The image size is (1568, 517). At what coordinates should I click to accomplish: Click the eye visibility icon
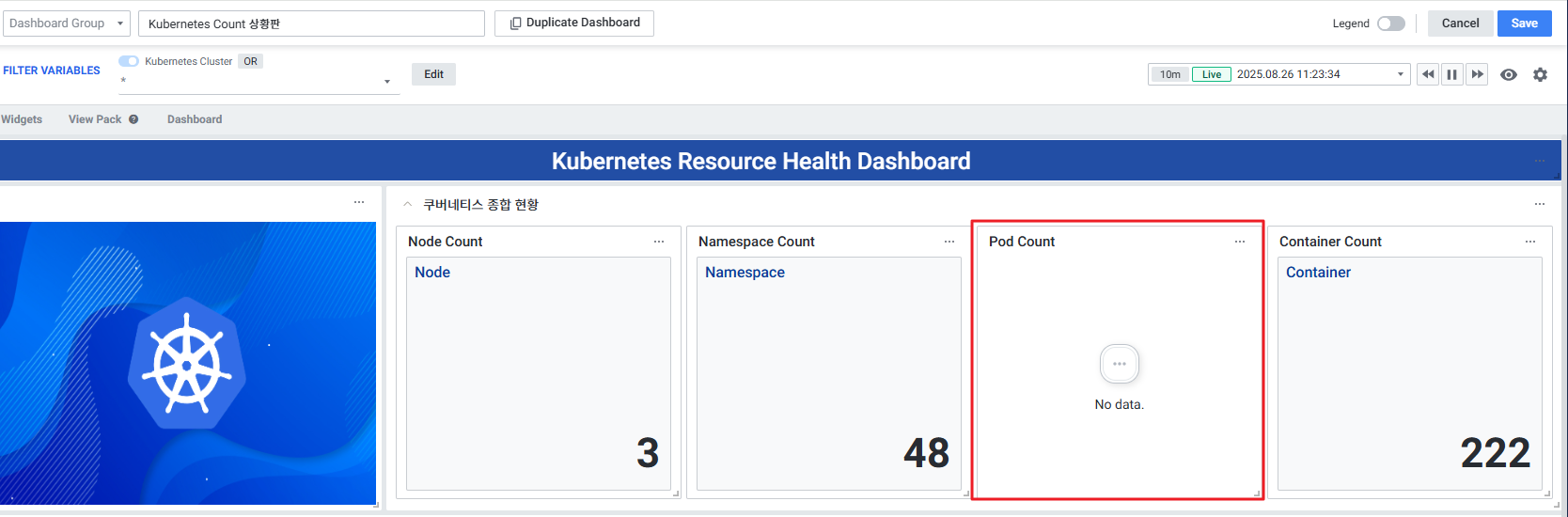click(x=1509, y=74)
